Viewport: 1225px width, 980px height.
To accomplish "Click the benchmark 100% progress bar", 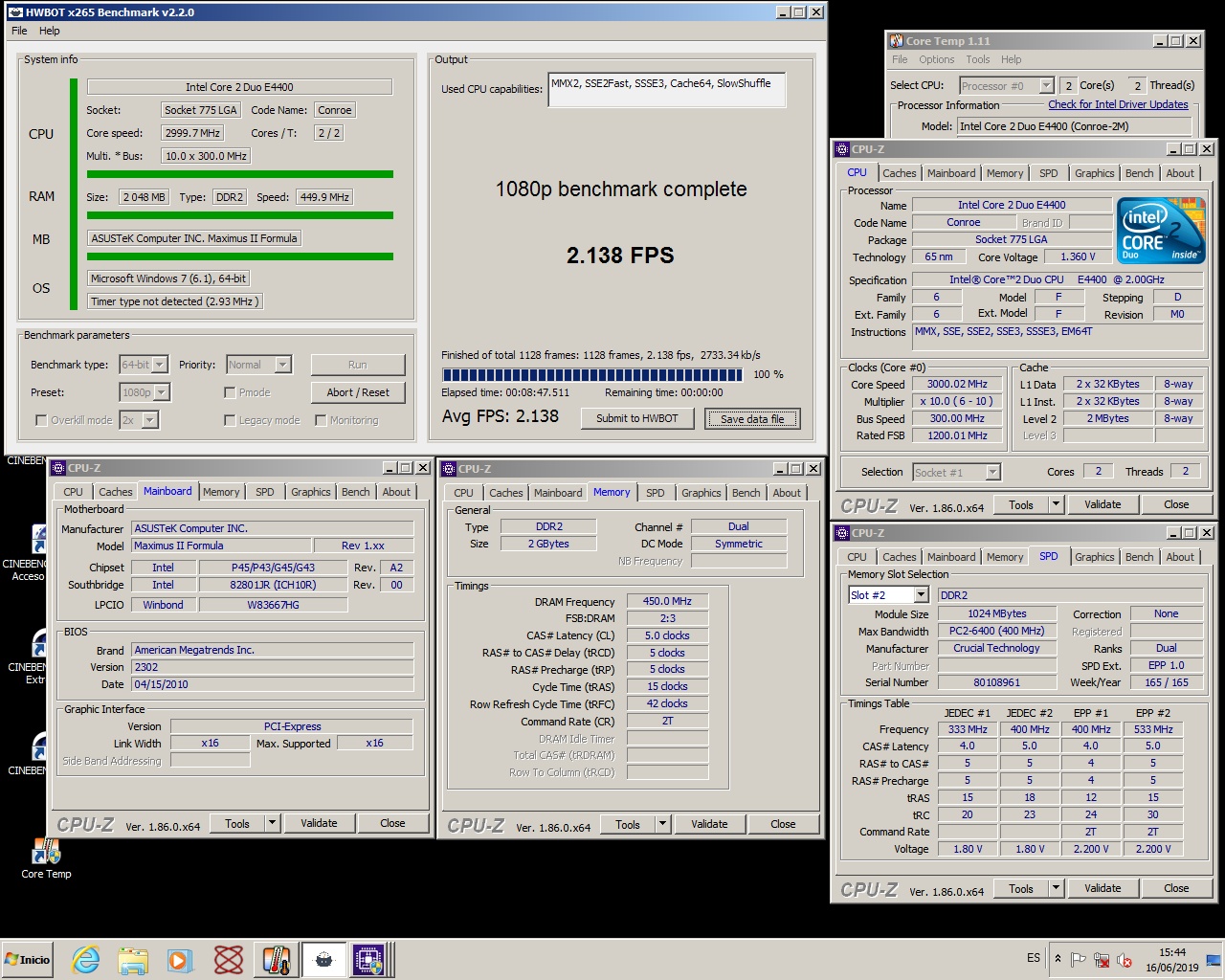I will [592, 375].
